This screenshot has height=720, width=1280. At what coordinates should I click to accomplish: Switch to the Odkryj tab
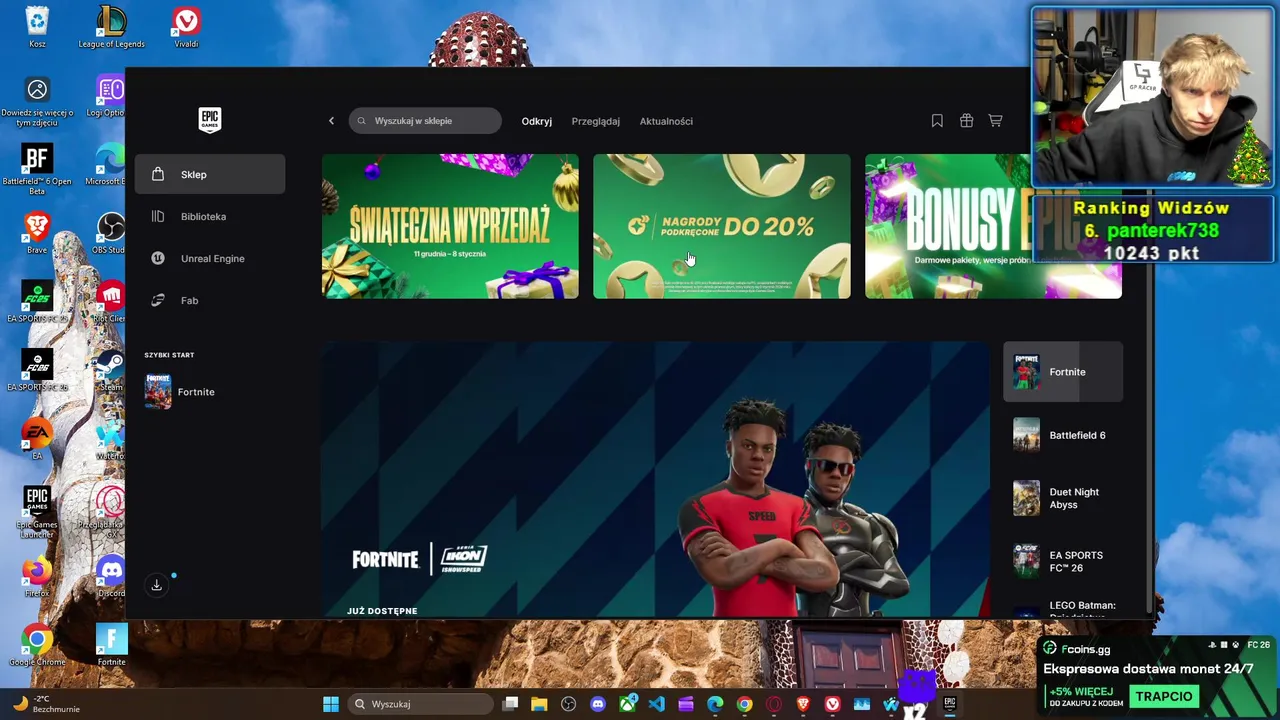tap(537, 121)
